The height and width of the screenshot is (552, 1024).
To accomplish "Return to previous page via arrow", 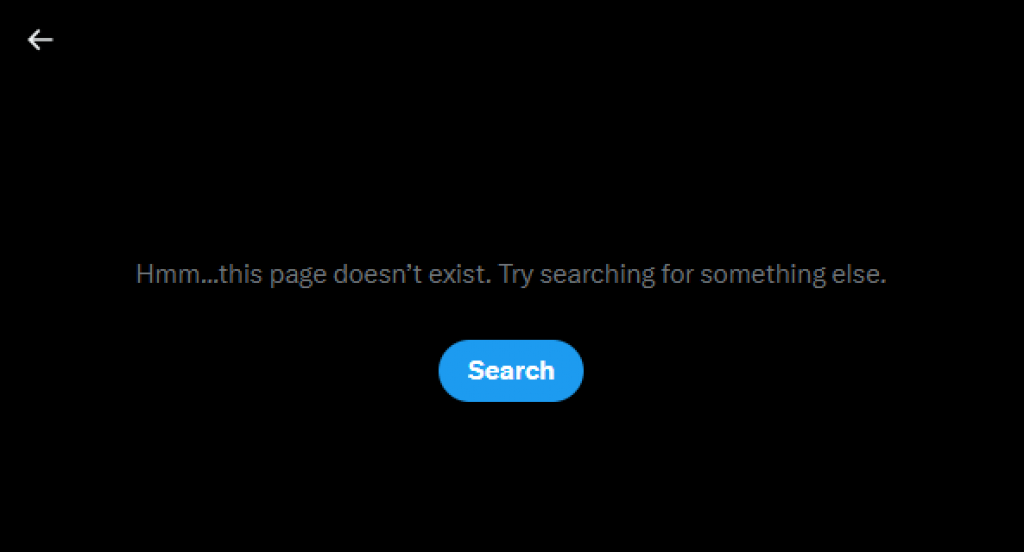I will tap(40, 40).
